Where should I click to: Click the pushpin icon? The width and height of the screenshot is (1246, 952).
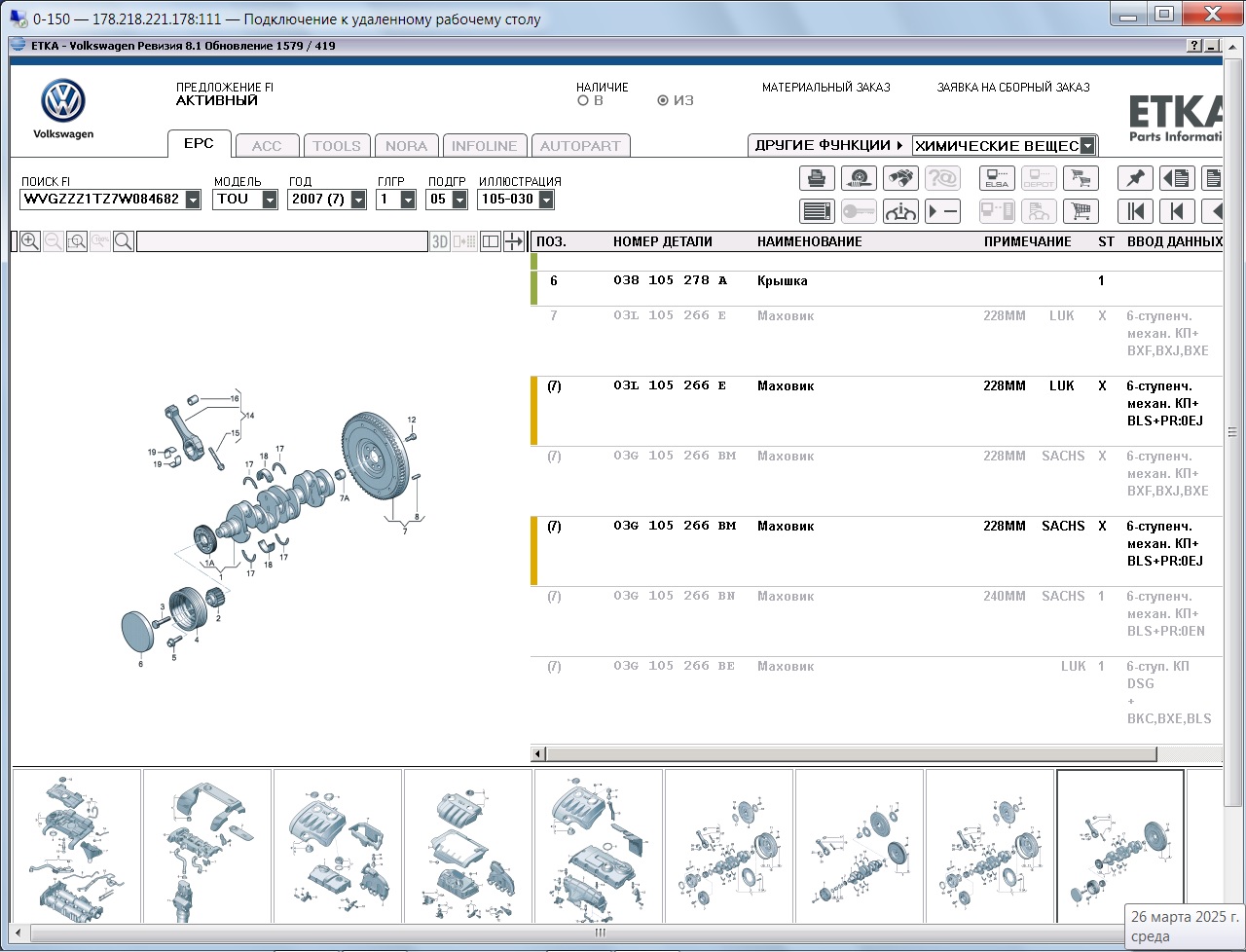pos(1135,178)
